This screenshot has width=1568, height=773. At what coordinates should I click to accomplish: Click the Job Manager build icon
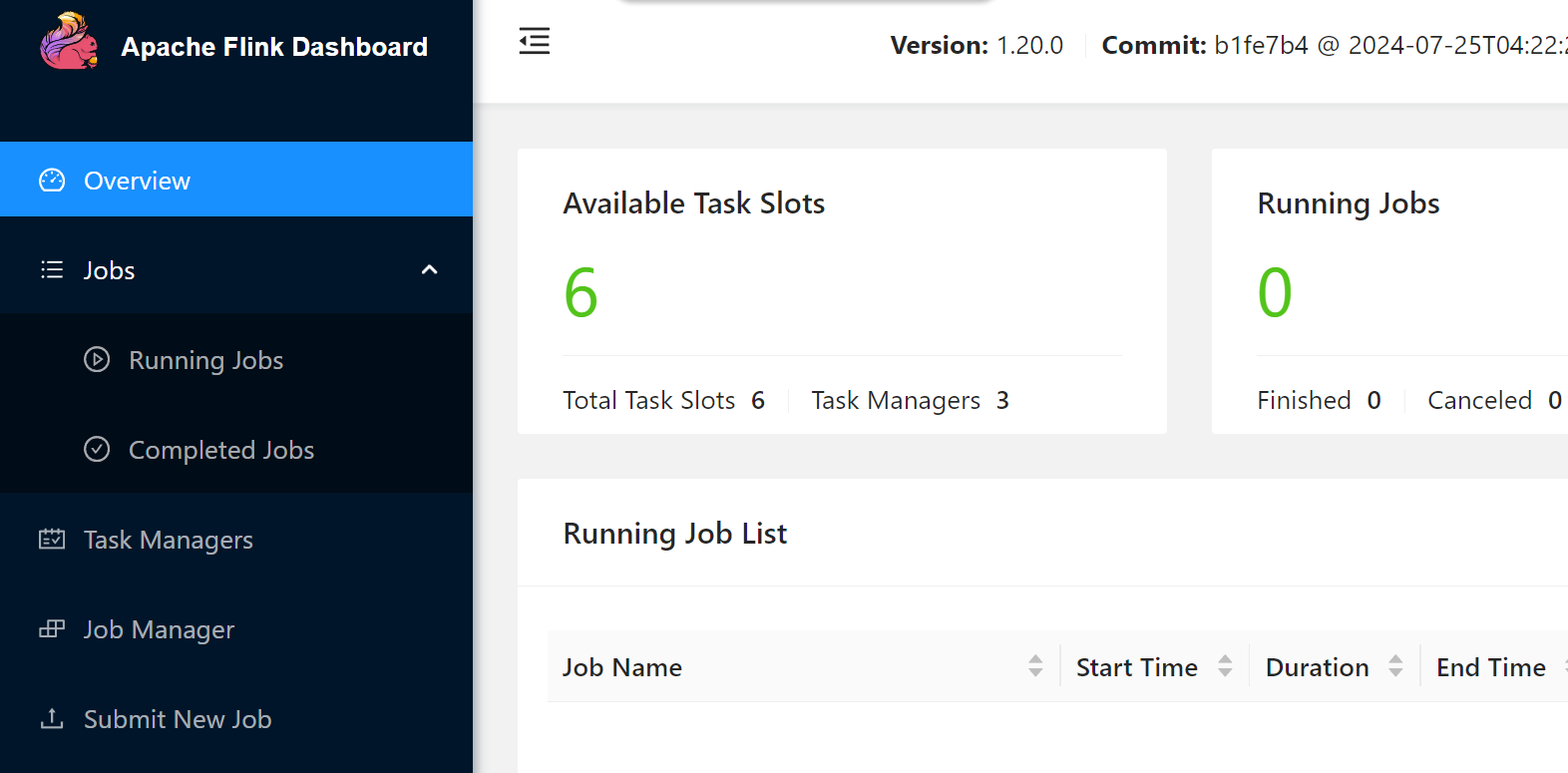pyautogui.click(x=52, y=629)
